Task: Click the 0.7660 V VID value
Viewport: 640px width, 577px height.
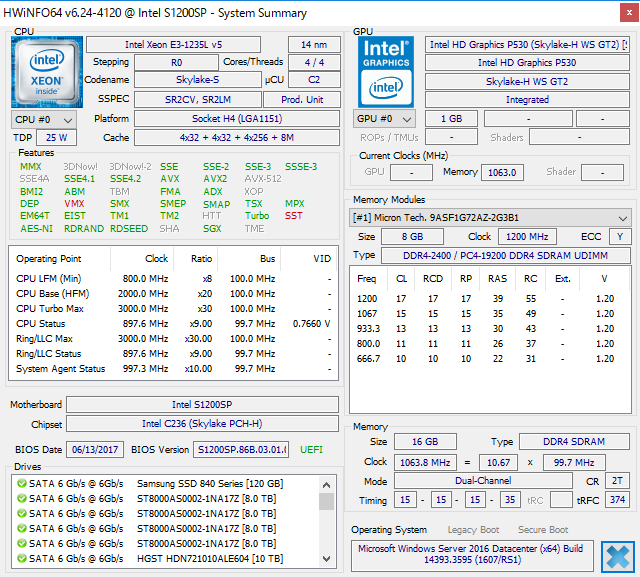Action: coord(311,324)
